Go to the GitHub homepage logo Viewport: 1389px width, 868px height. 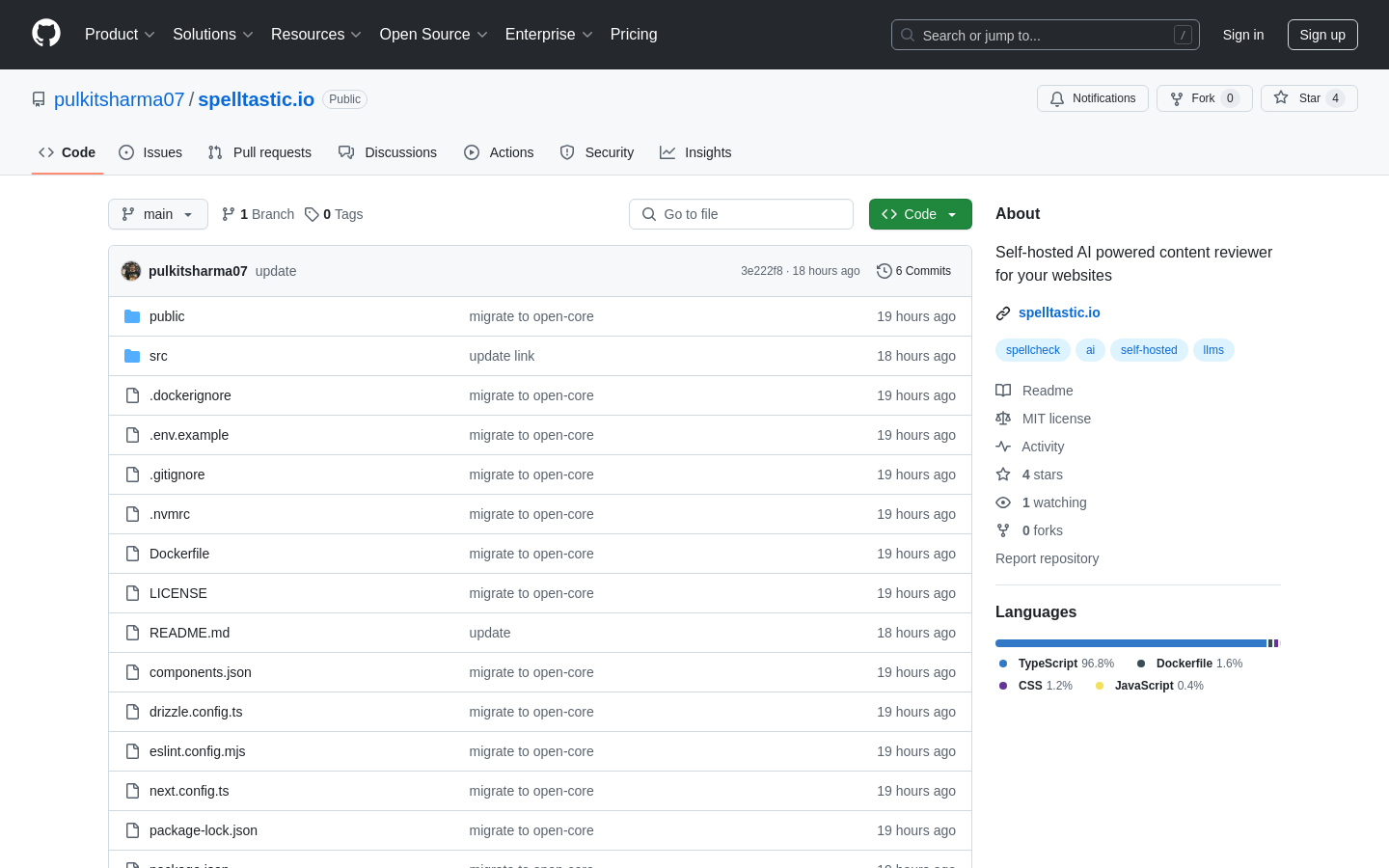[46, 34]
